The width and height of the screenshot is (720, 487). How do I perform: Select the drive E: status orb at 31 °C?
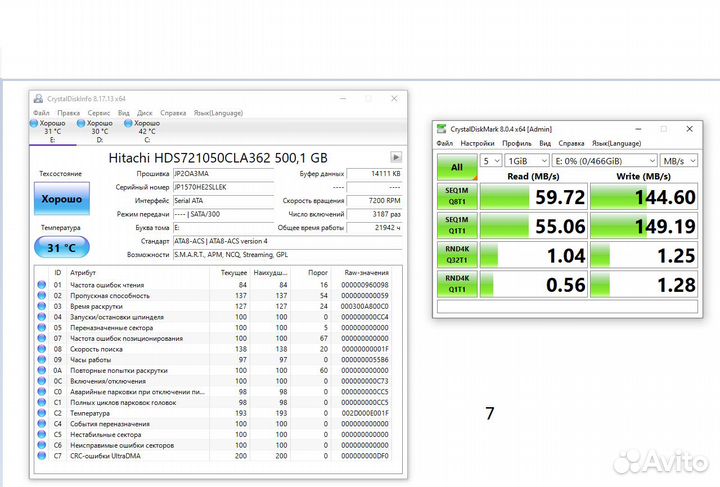pyautogui.click(x=34, y=123)
